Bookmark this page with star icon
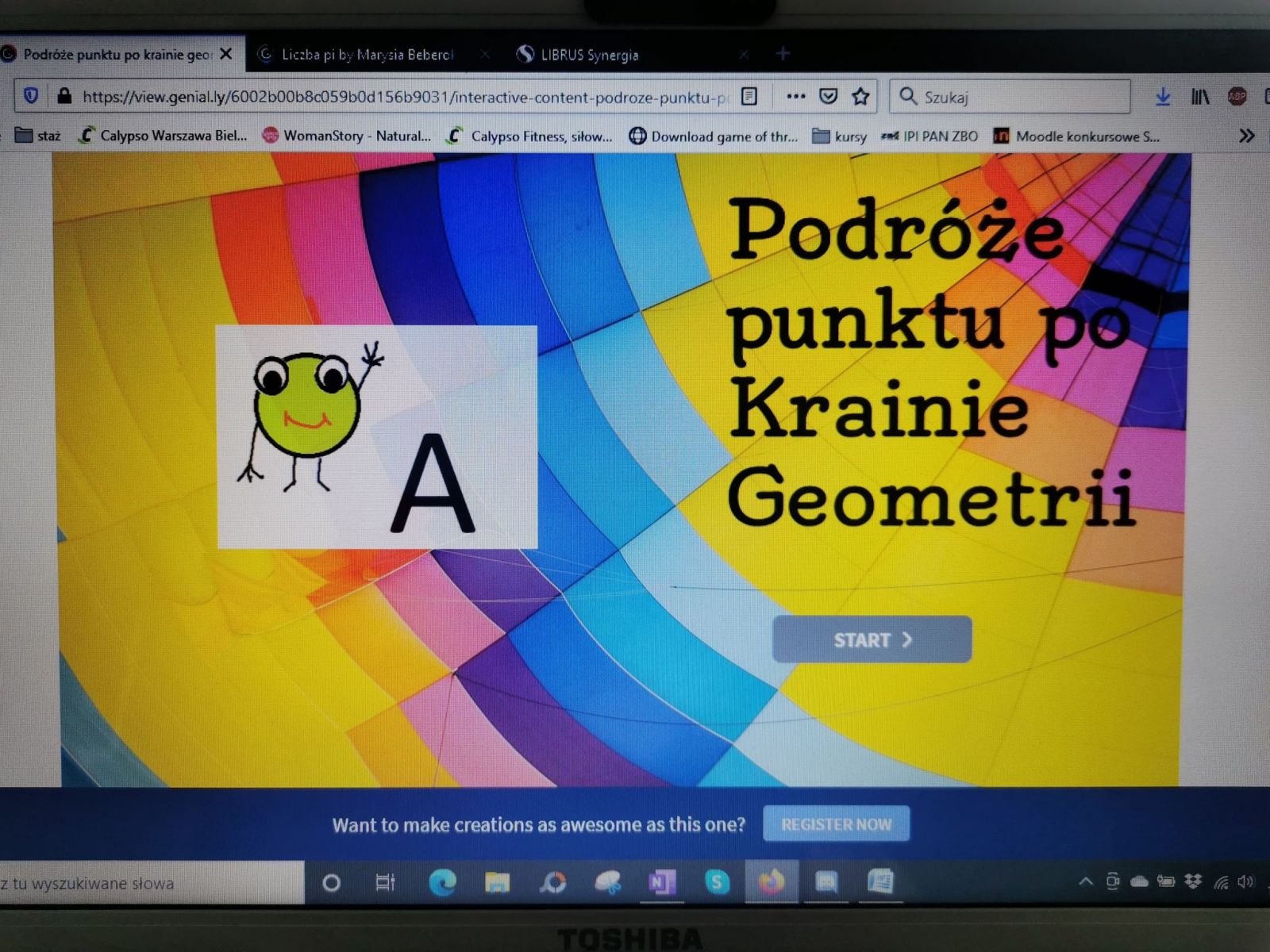Image resolution: width=1270 pixels, height=952 pixels. pyautogui.click(x=860, y=97)
